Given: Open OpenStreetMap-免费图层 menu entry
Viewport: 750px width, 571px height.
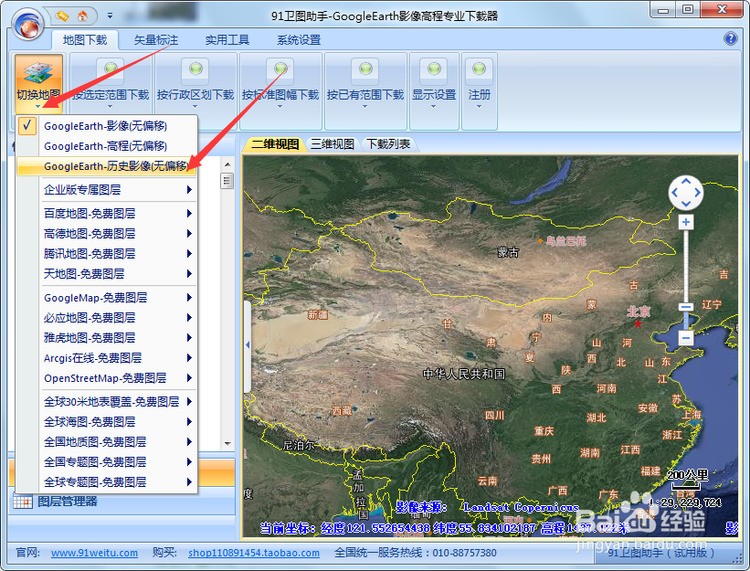Looking at the screenshot, I should [107, 378].
